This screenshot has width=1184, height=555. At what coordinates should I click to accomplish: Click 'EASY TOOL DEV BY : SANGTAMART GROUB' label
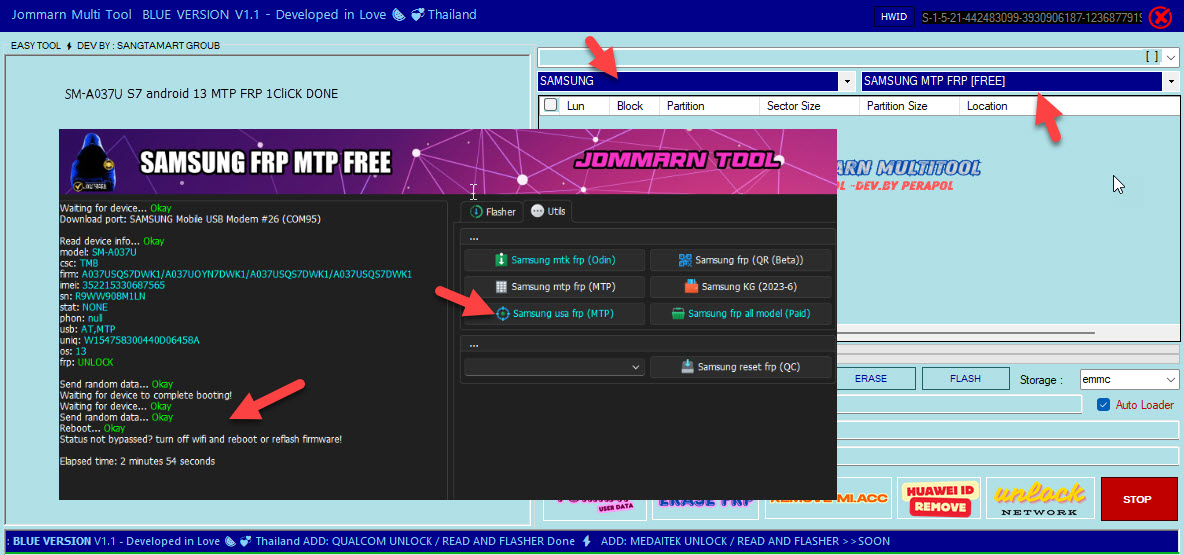[x=116, y=46]
